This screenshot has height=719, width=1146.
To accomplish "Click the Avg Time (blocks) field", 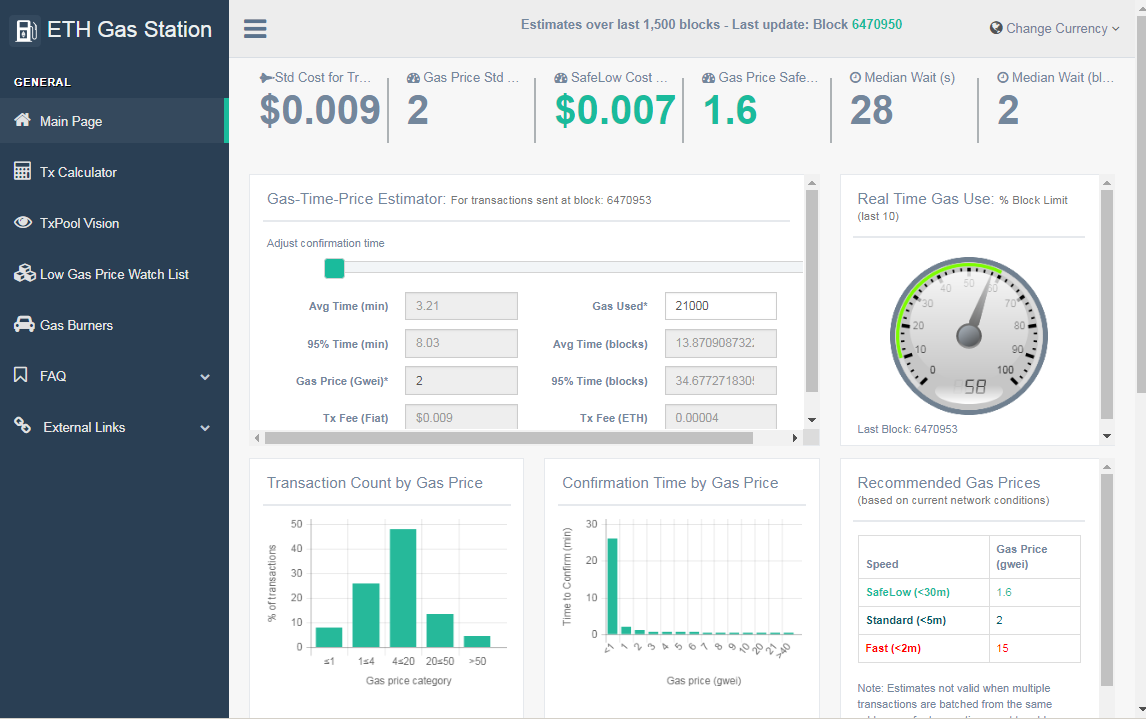I will 721,343.
